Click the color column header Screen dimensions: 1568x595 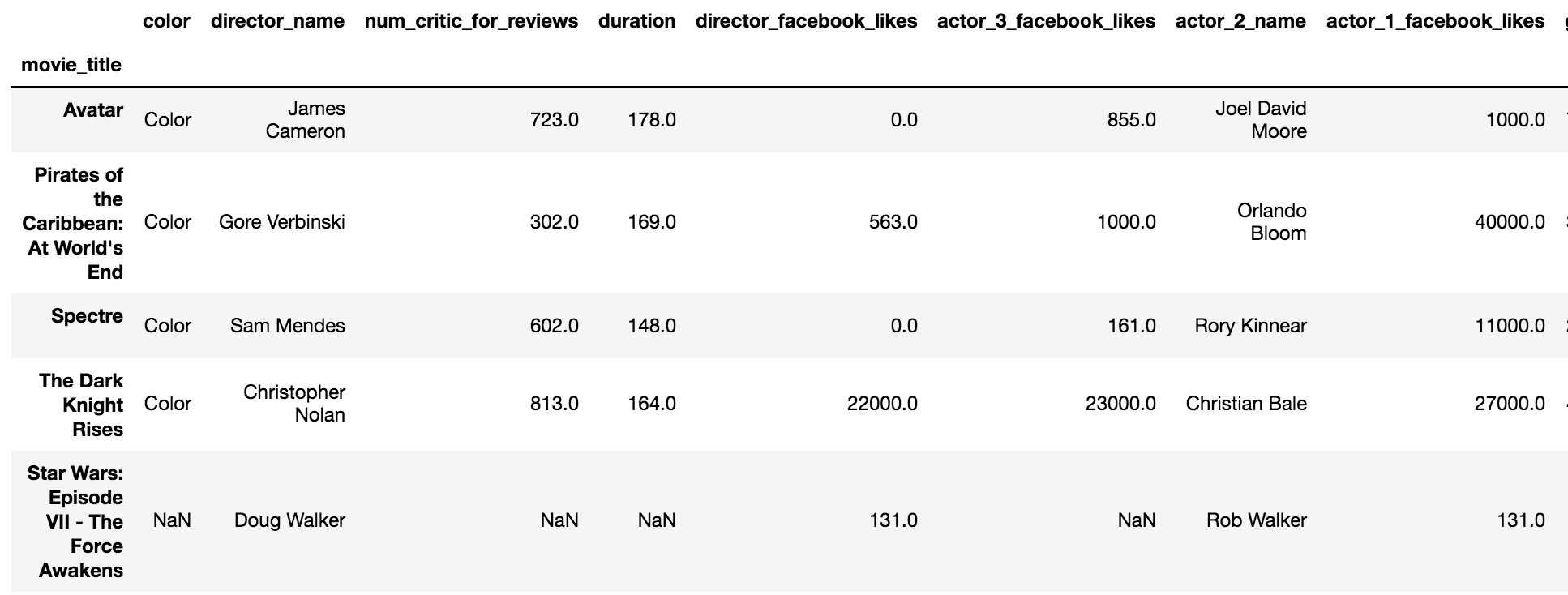[x=166, y=21]
